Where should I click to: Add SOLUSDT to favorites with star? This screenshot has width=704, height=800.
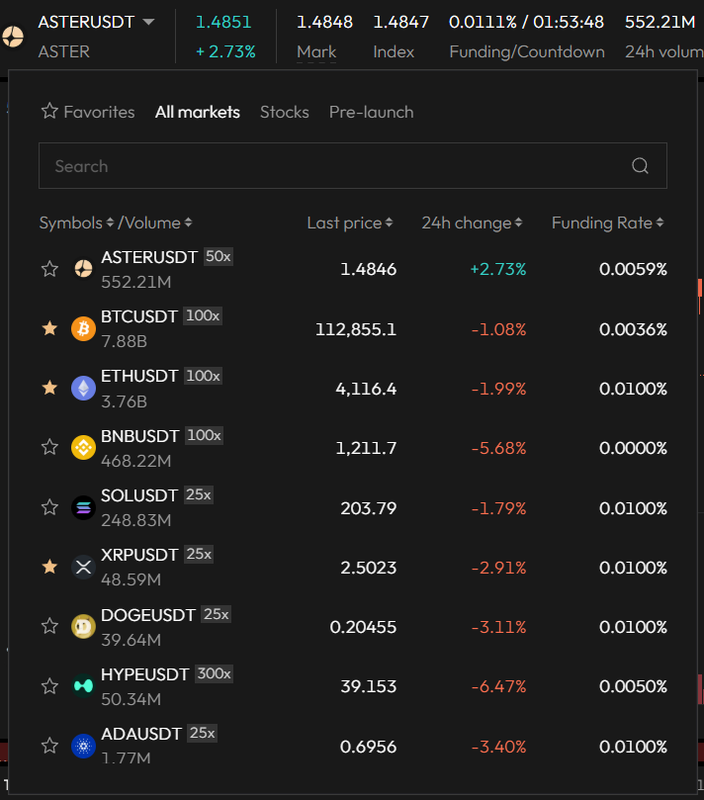pyautogui.click(x=49, y=507)
